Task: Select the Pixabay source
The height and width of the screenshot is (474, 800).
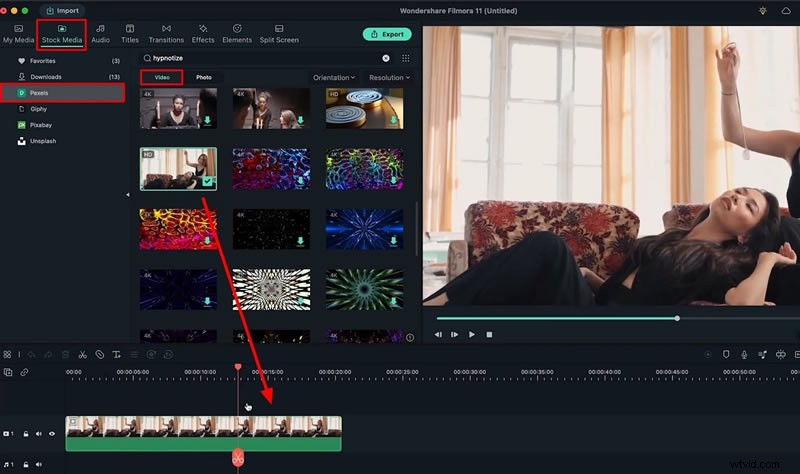Action: 41,124
